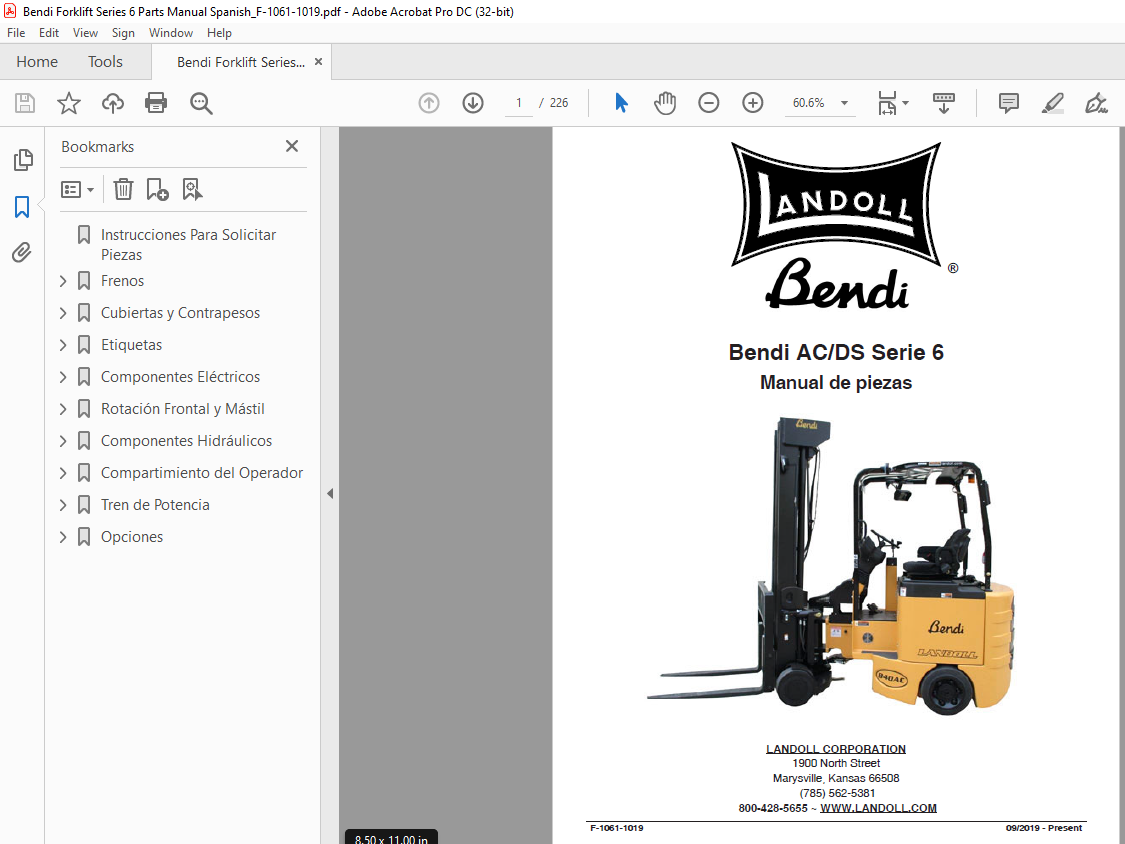Select the Highlight text pen tool
The height and width of the screenshot is (844, 1125).
tap(1053, 103)
